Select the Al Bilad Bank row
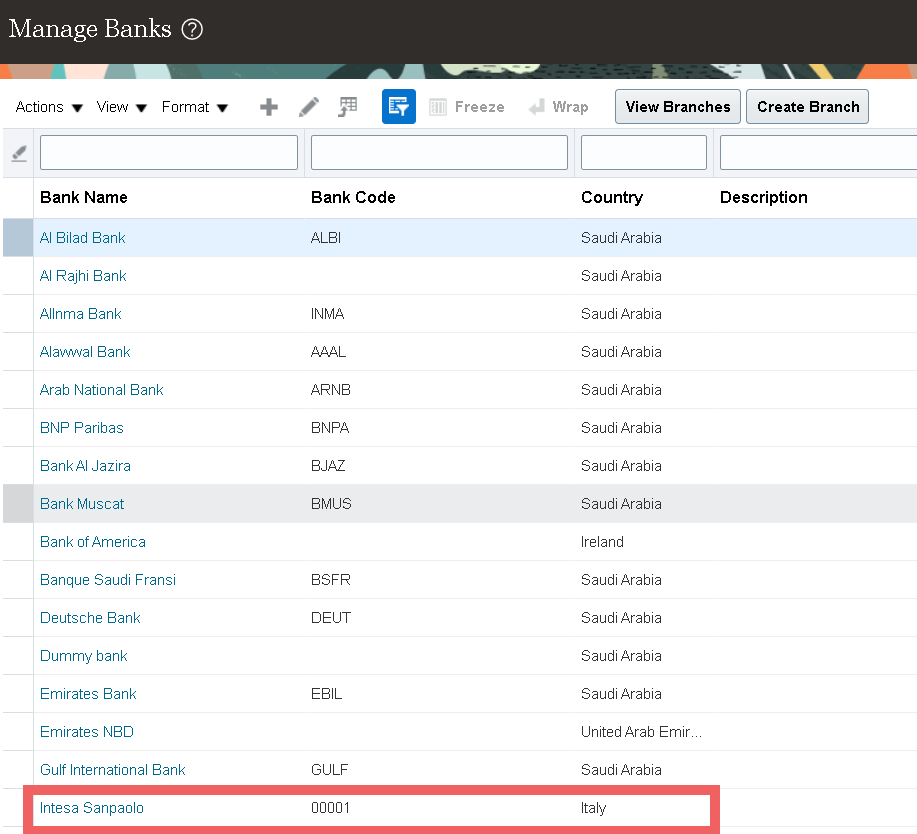 pyautogui.click(x=17, y=238)
